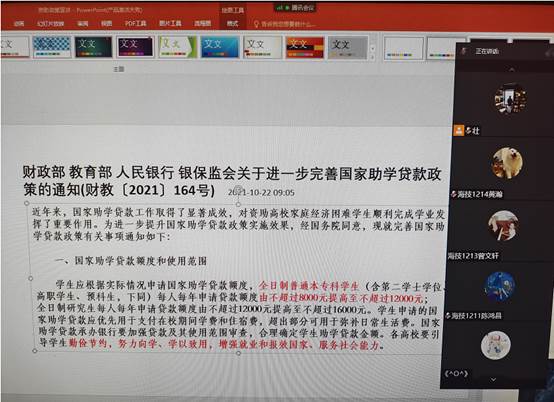Choose the dark purple 文文 theme
This screenshot has width=554, height=402.
[x=135, y=47]
